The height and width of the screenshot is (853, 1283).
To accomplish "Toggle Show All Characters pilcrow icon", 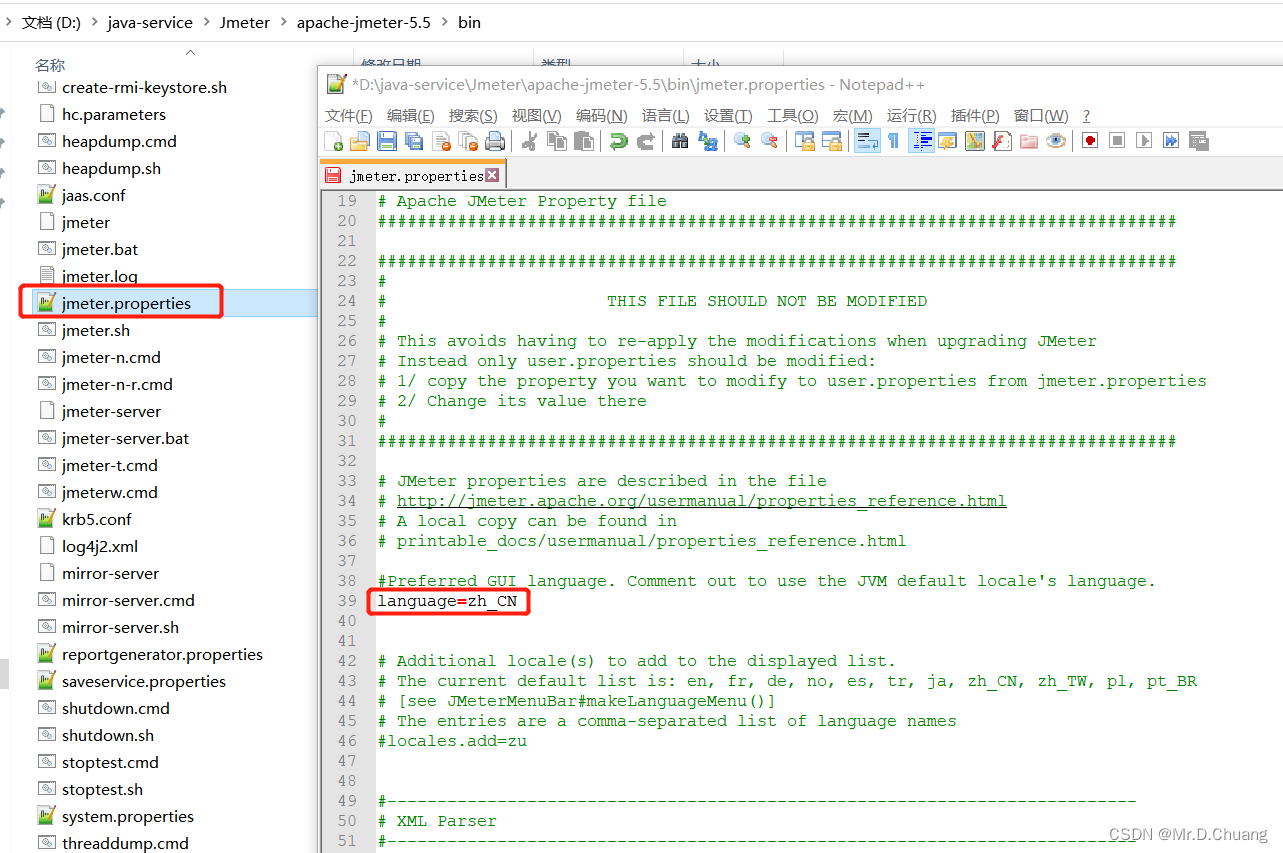I will coord(894,141).
